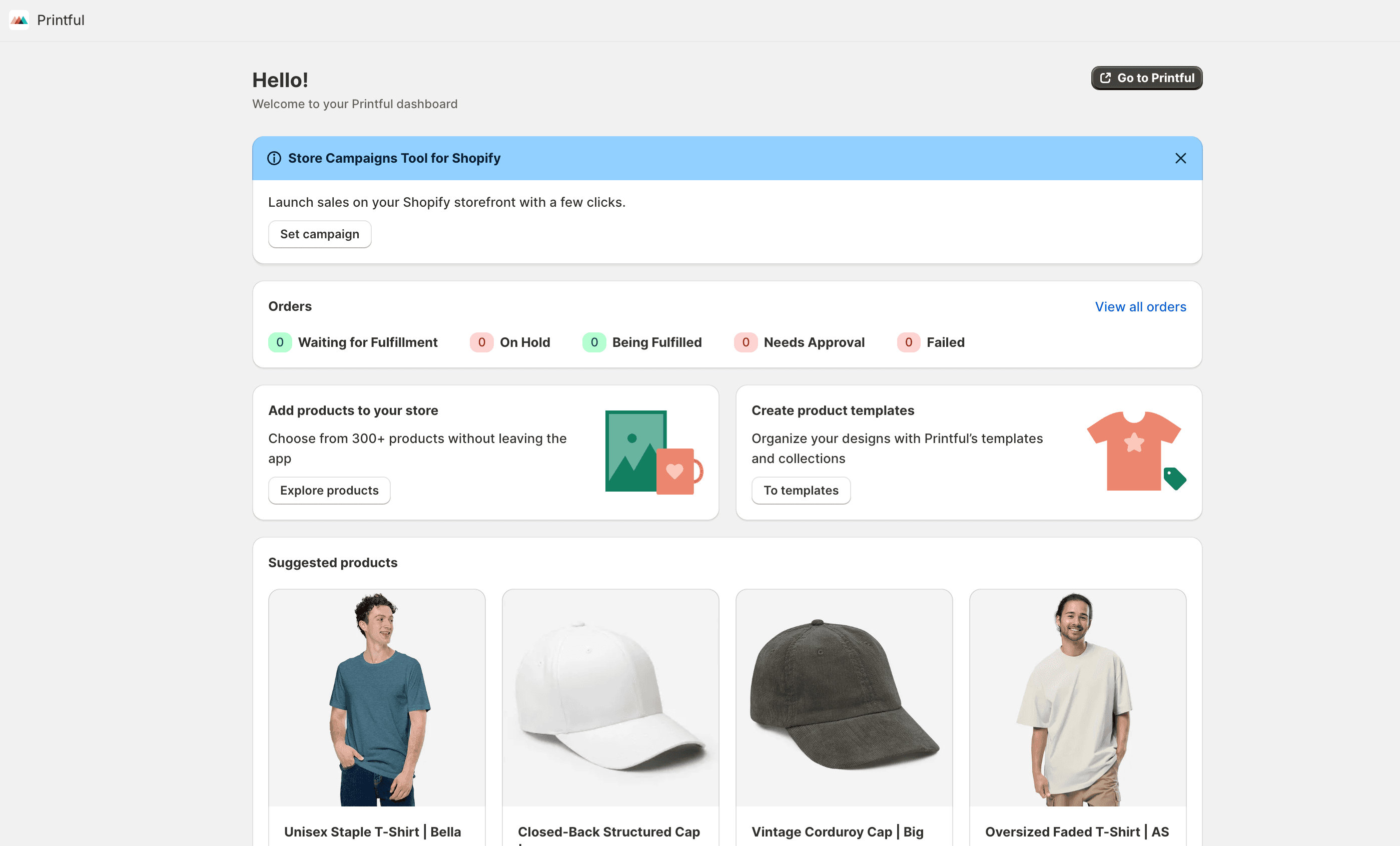Click the Being Fulfilled count badge
The image size is (1400, 846).
point(594,342)
